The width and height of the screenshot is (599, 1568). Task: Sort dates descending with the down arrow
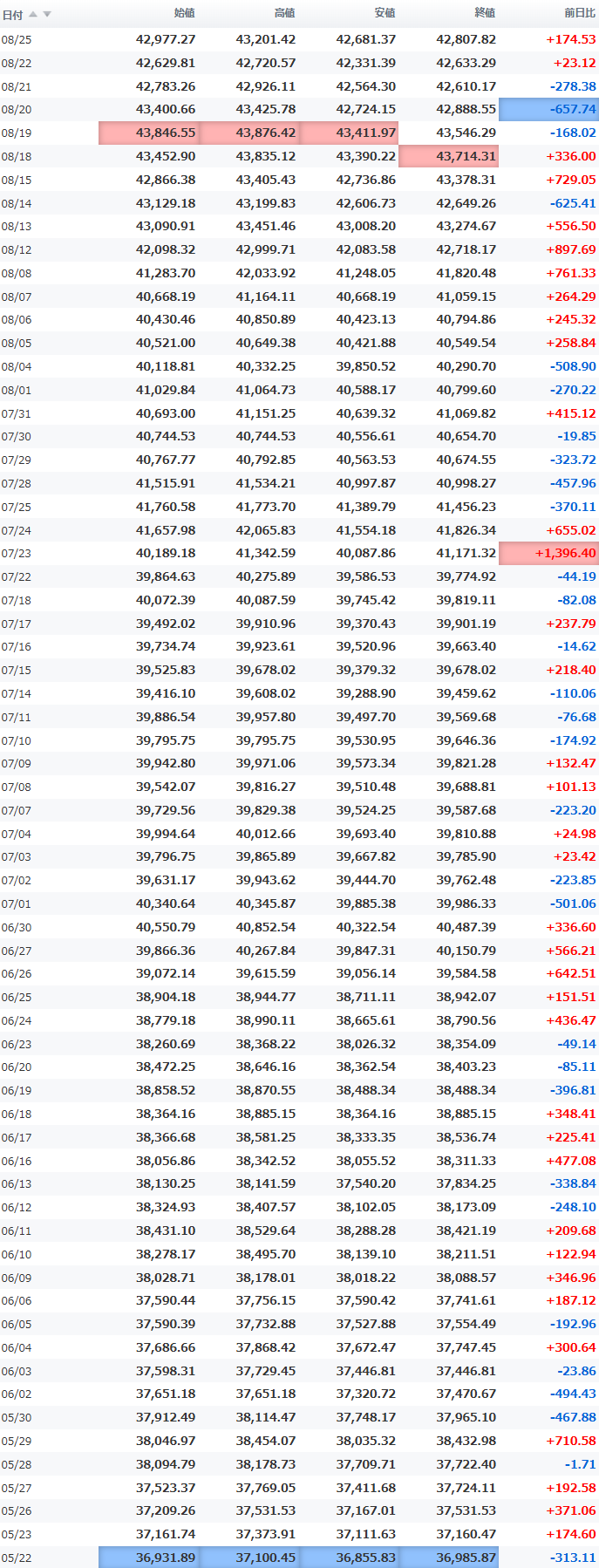pos(47,14)
